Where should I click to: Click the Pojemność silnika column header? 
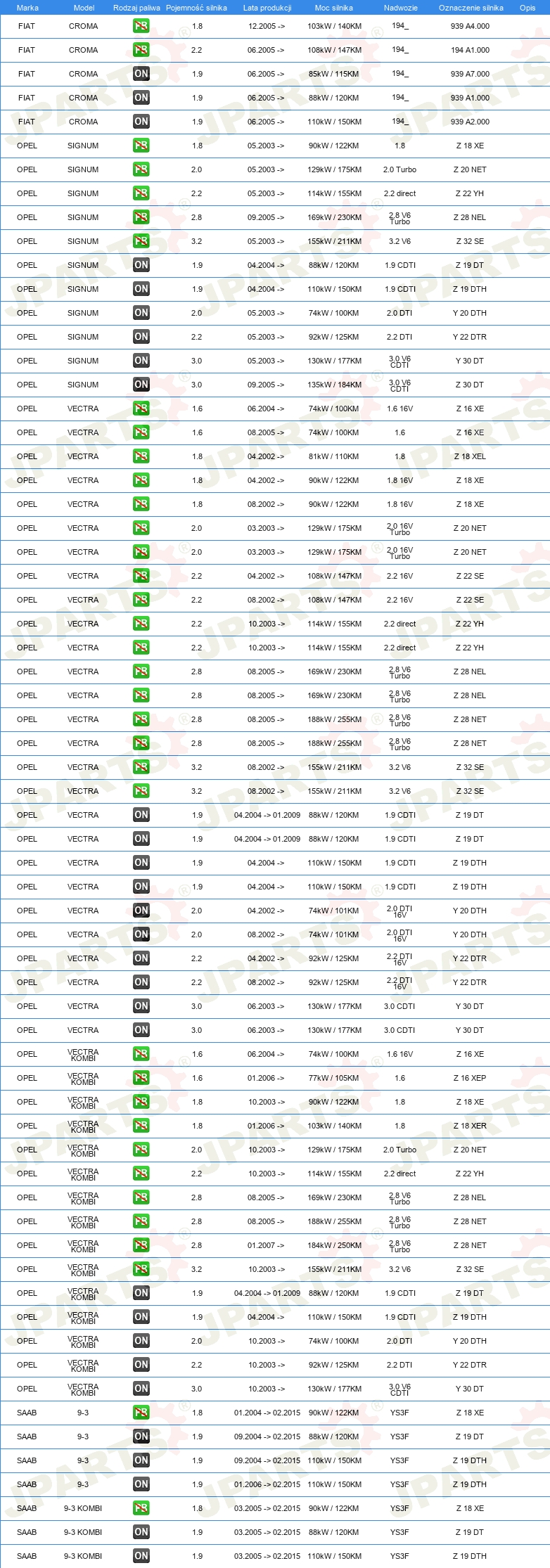point(196,8)
